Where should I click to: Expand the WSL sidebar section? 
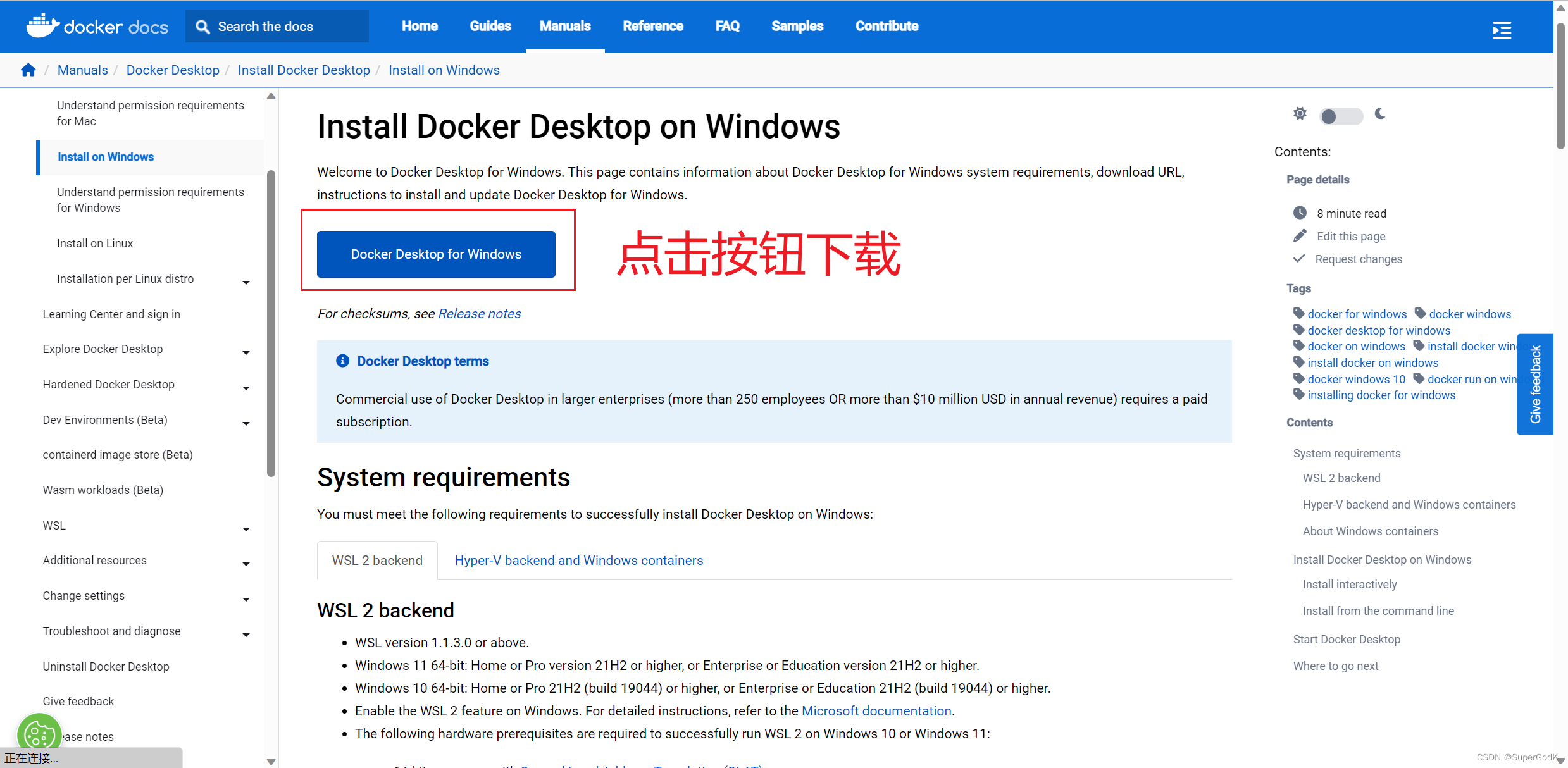[x=246, y=529]
